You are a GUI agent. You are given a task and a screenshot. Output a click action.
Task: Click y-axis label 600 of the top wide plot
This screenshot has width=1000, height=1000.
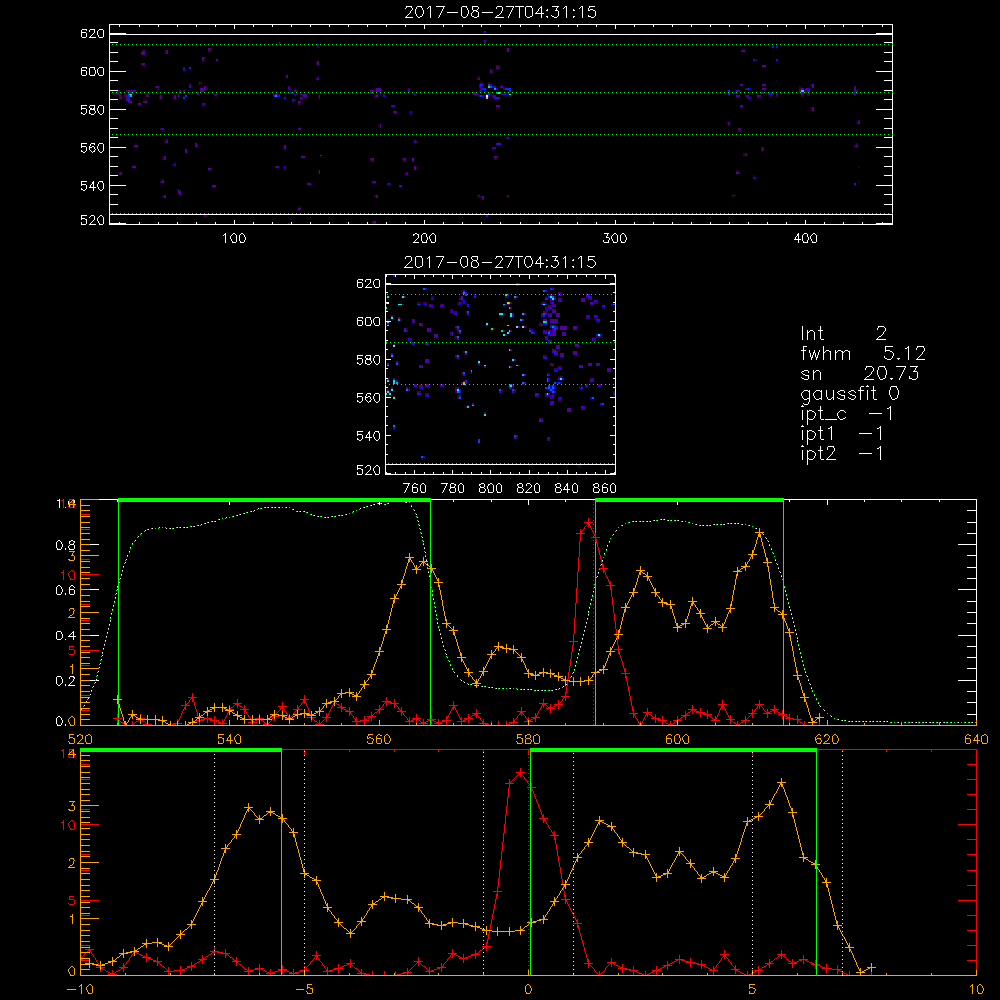pos(92,71)
